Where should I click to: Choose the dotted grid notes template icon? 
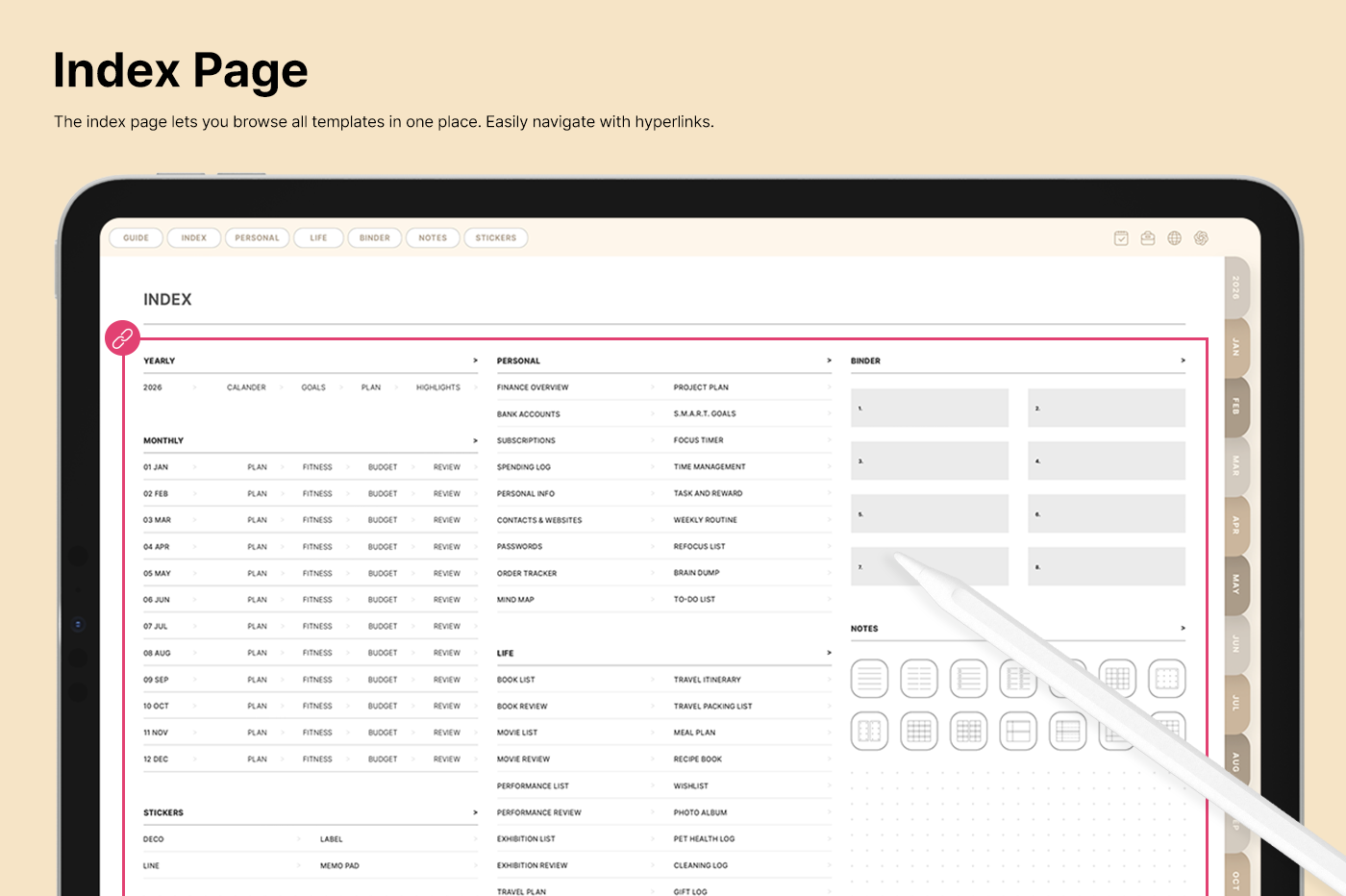[1166, 679]
